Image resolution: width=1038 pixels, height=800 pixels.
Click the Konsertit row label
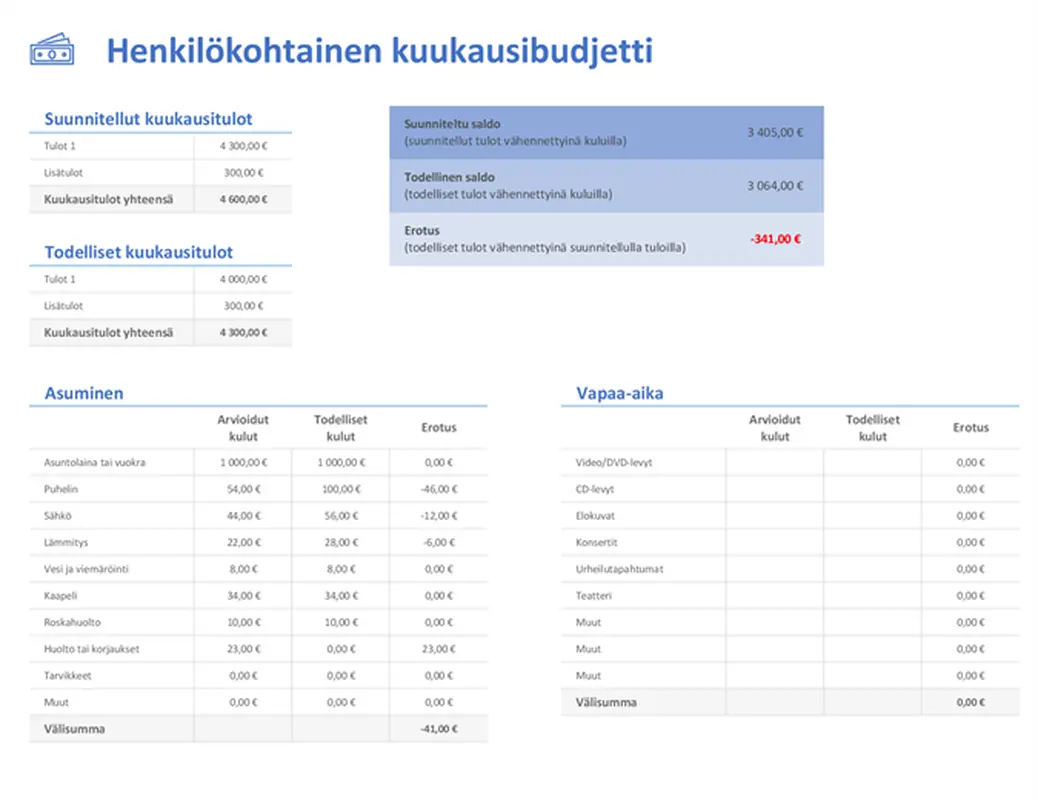[596, 542]
